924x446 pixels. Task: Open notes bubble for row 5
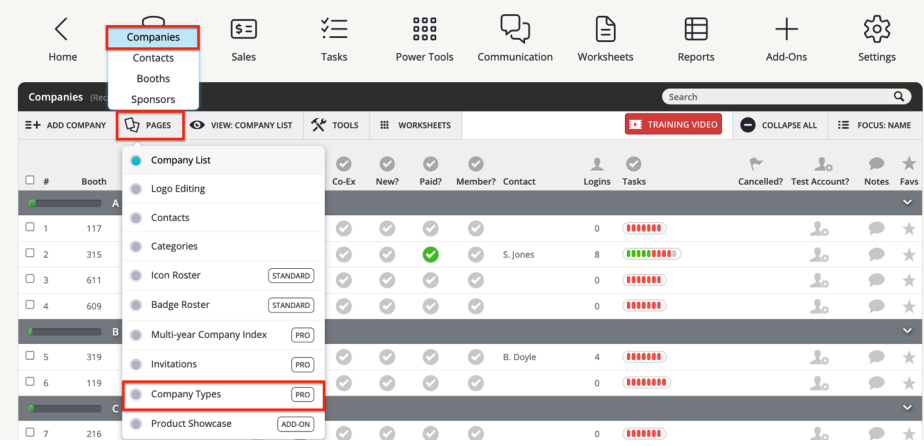[876, 356]
